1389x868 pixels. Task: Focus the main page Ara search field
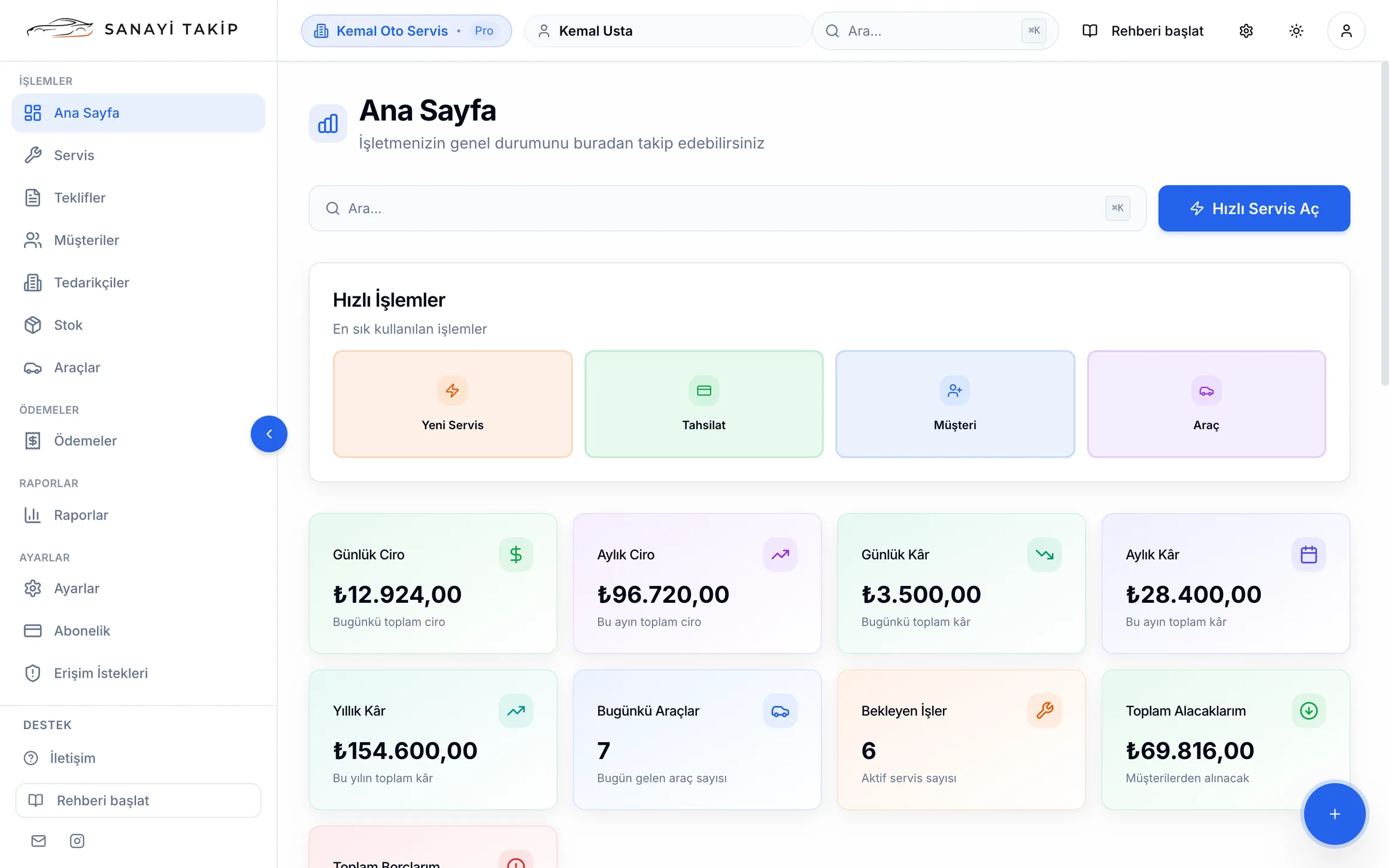tap(727, 208)
